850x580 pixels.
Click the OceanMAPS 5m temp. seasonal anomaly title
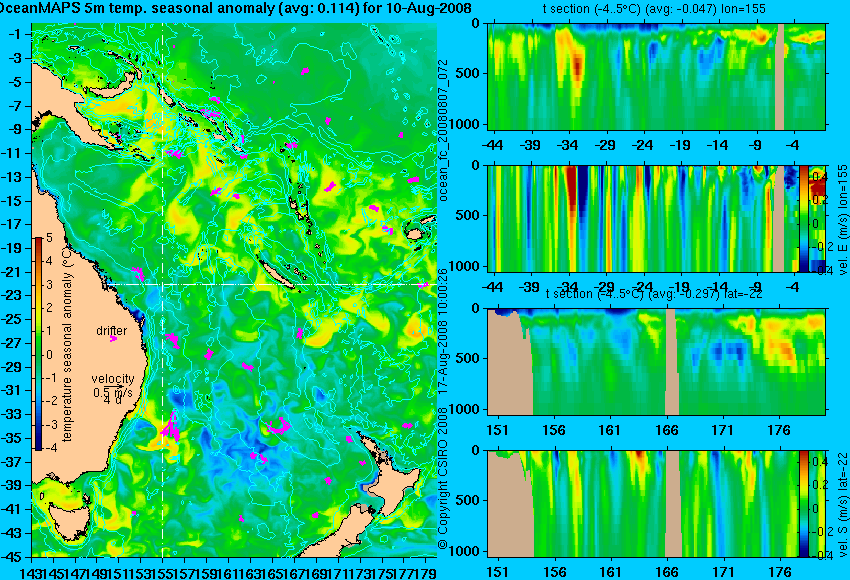[x=236, y=9]
